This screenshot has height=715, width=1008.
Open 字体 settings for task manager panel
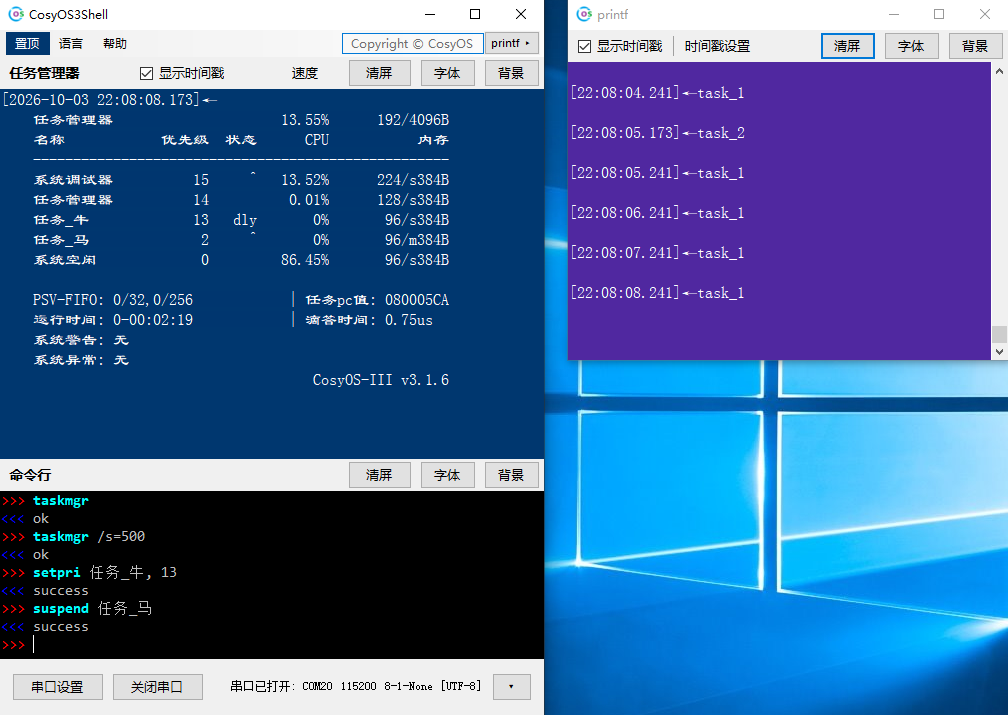(447, 73)
